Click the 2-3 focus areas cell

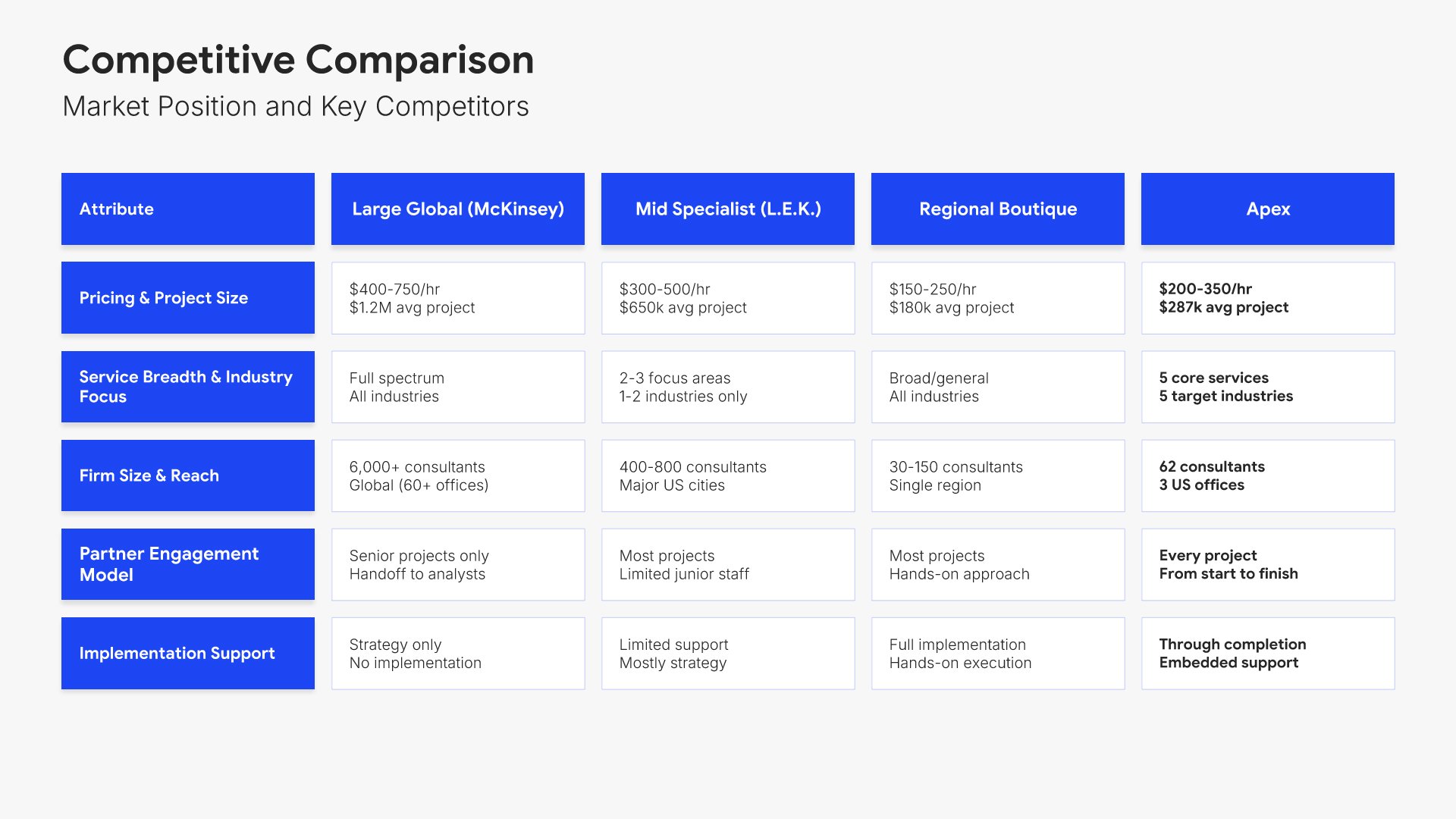pos(727,387)
